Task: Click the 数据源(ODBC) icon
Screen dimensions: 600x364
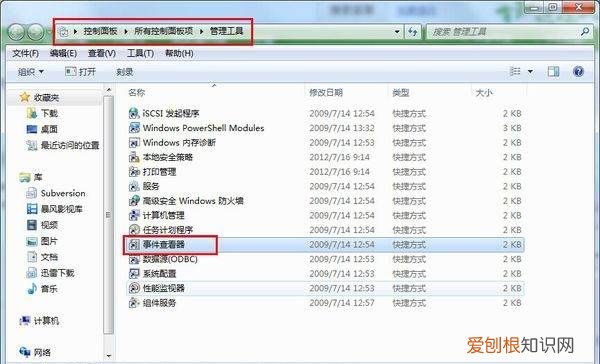Action: coord(134,259)
